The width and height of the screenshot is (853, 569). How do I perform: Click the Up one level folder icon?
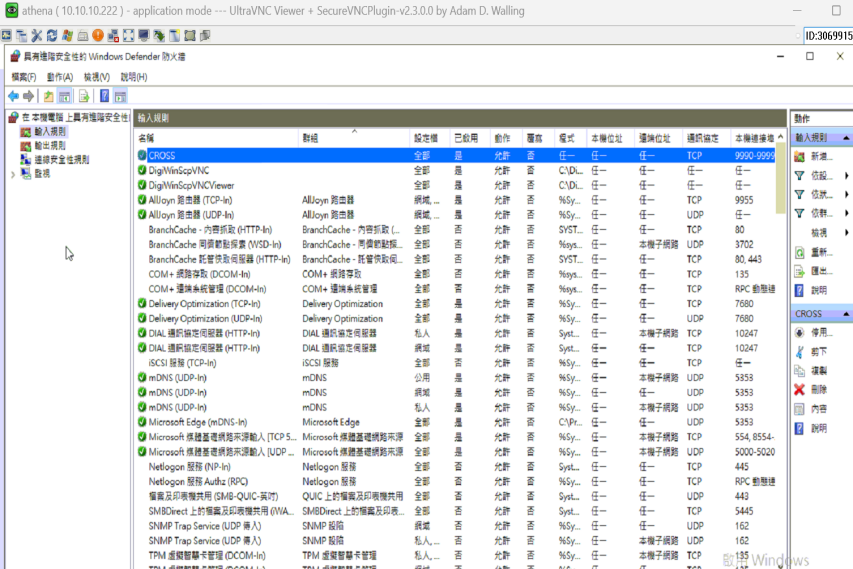(x=48, y=96)
